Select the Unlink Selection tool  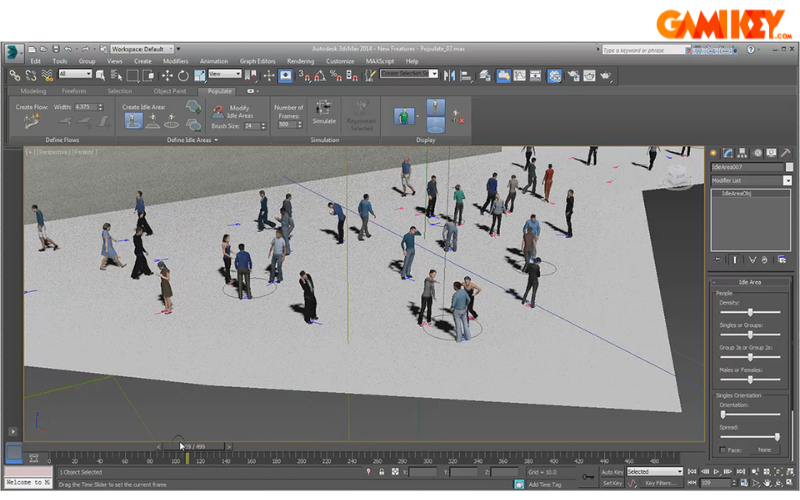pos(31,76)
